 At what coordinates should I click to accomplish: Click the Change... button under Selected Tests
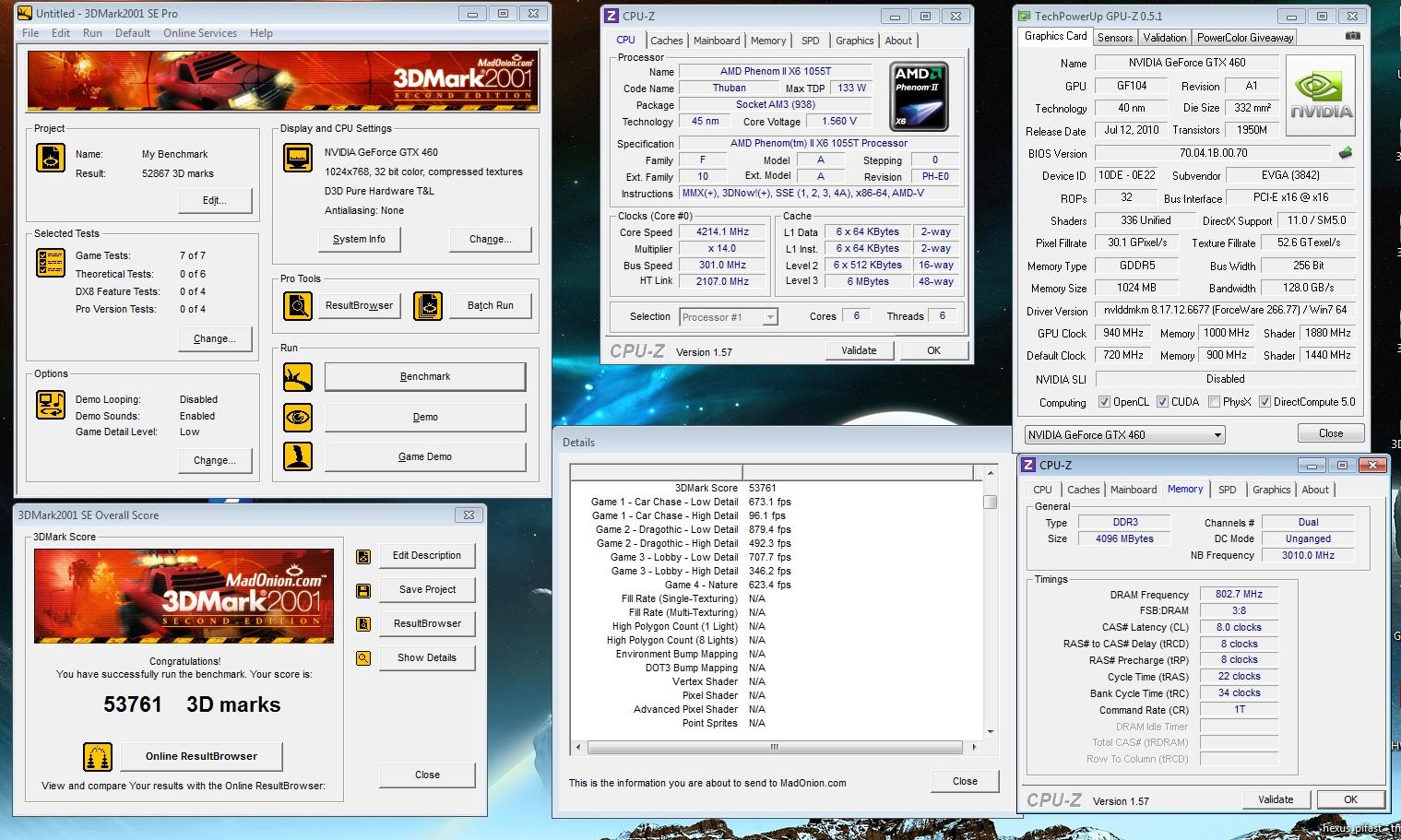pyautogui.click(x=215, y=338)
